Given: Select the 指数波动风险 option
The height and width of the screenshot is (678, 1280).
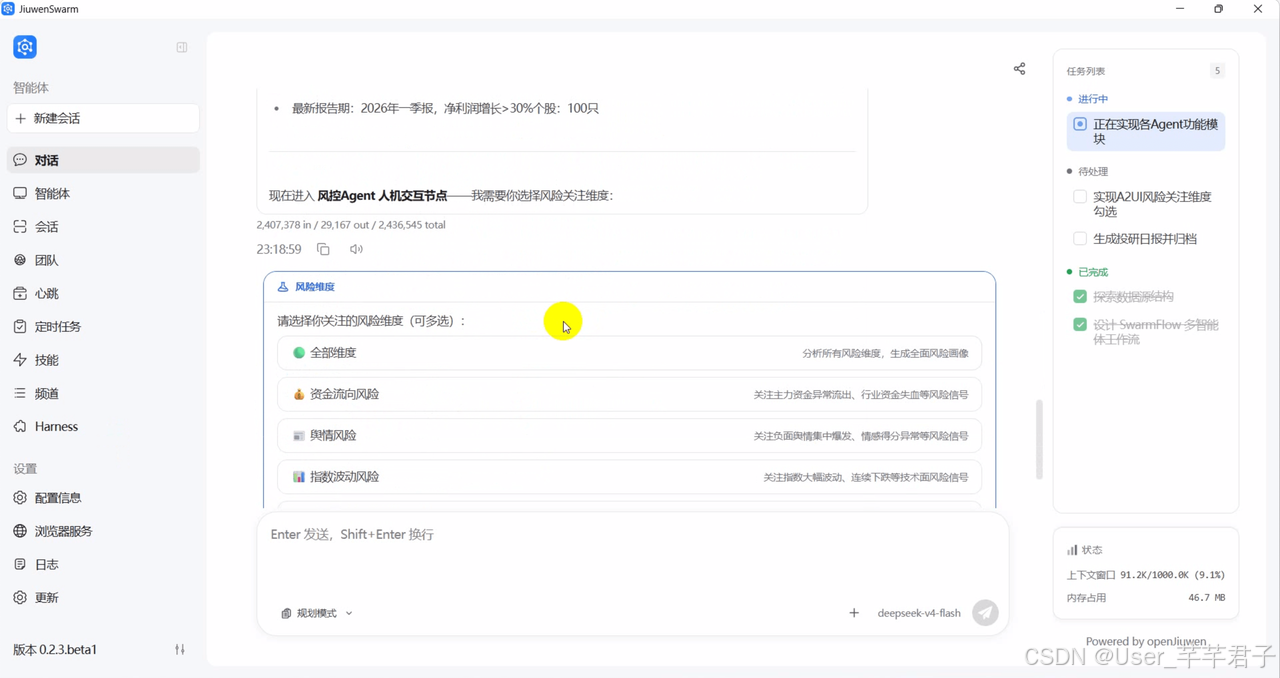Looking at the screenshot, I should (629, 477).
